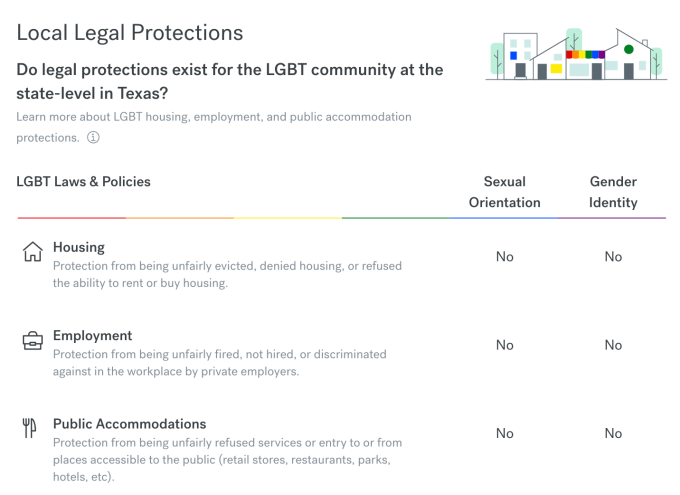
Task: Click Housing Gender Identity 'No' value
Action: 613,257
